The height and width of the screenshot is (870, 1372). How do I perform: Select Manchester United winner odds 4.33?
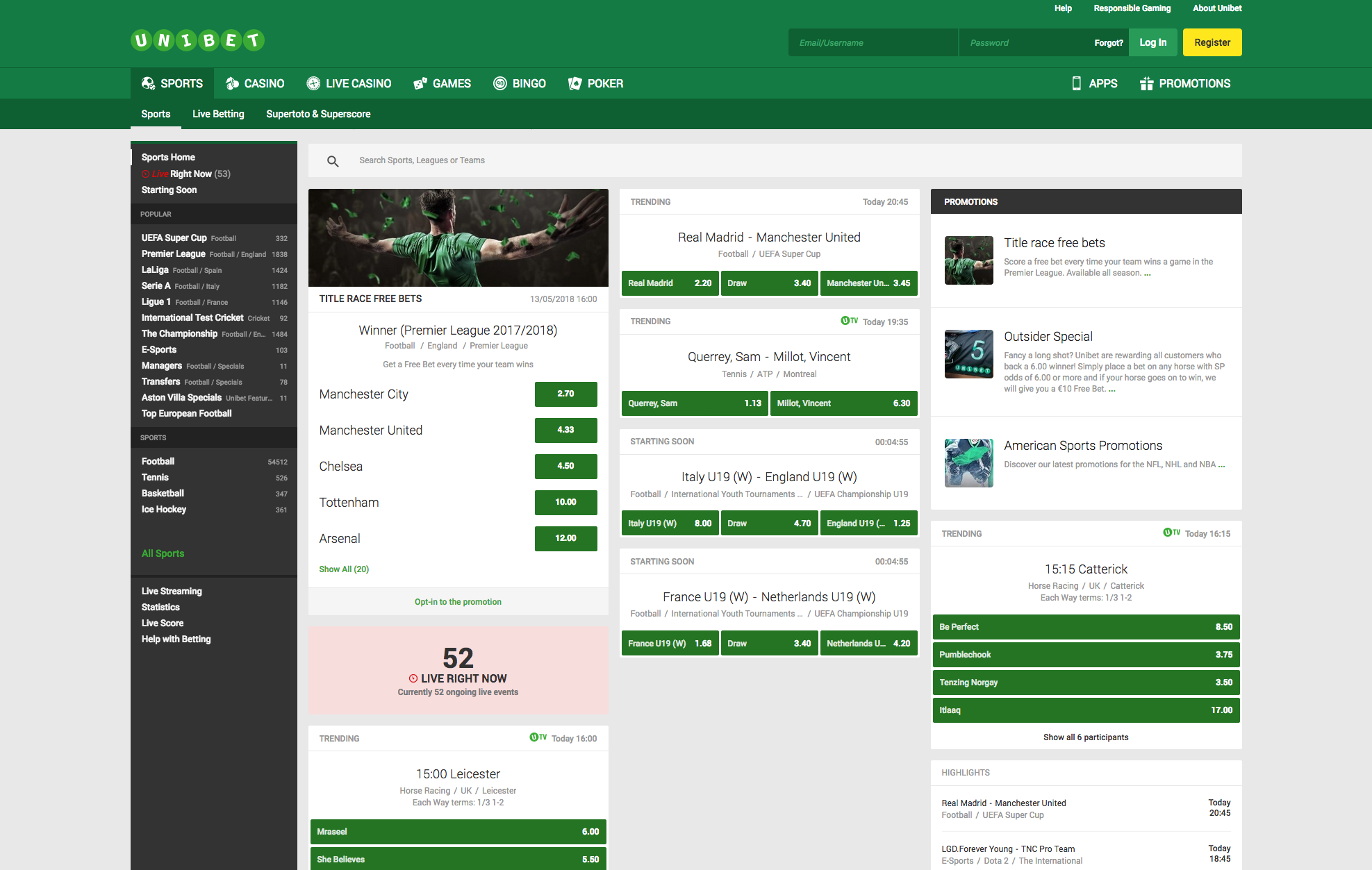[x=566, y=430]
